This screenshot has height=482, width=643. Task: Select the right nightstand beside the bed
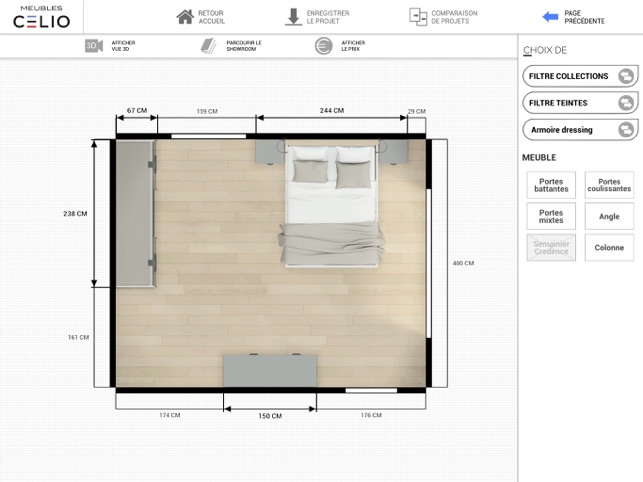pyautogui.click(x=393, y=152)
